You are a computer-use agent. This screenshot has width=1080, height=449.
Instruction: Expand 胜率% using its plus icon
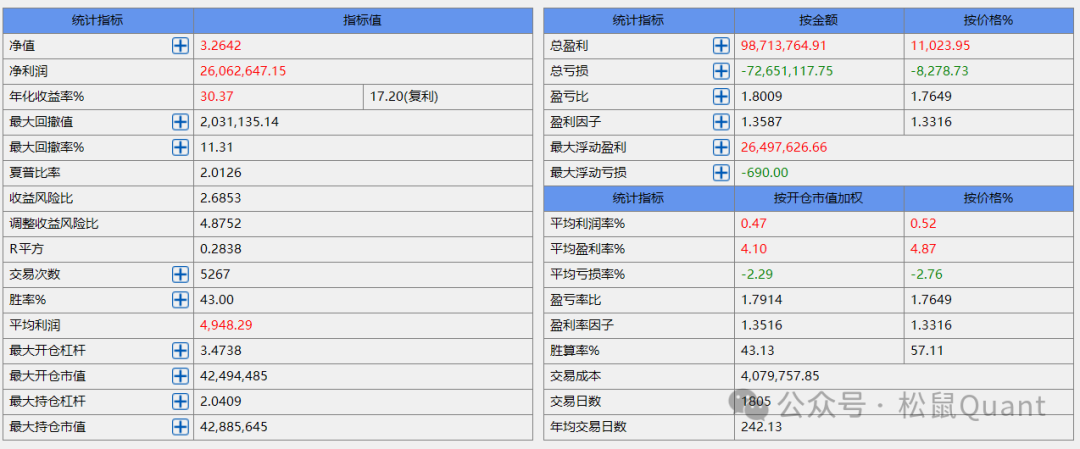(180, 299)
